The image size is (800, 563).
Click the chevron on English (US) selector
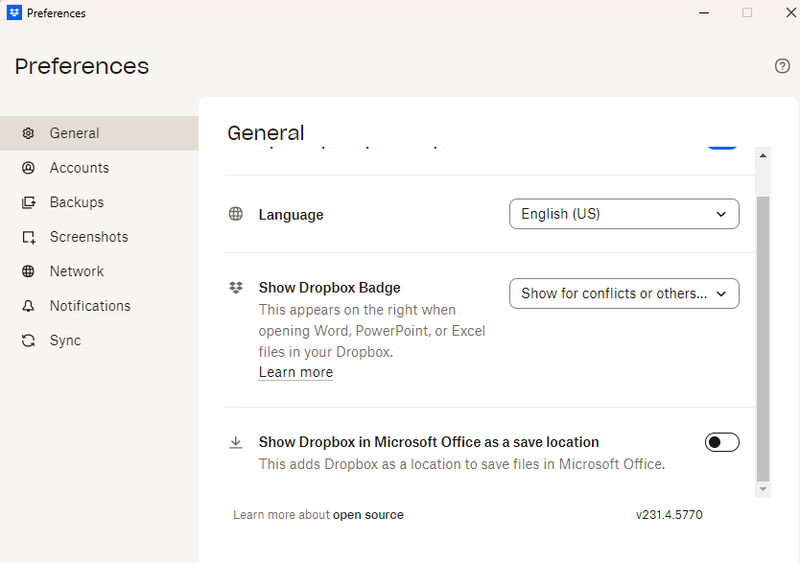pyautogui.click(x=722, y=214)
